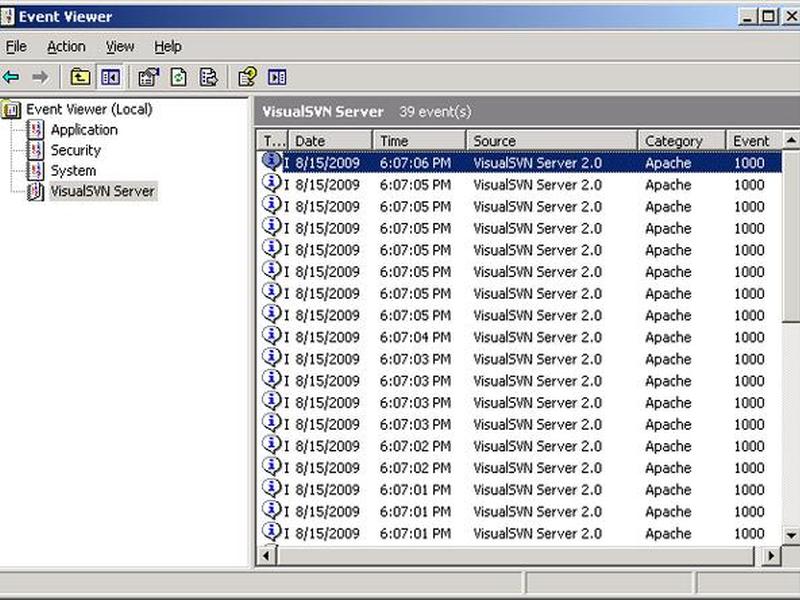Open the Help menu

coord(168,46)
